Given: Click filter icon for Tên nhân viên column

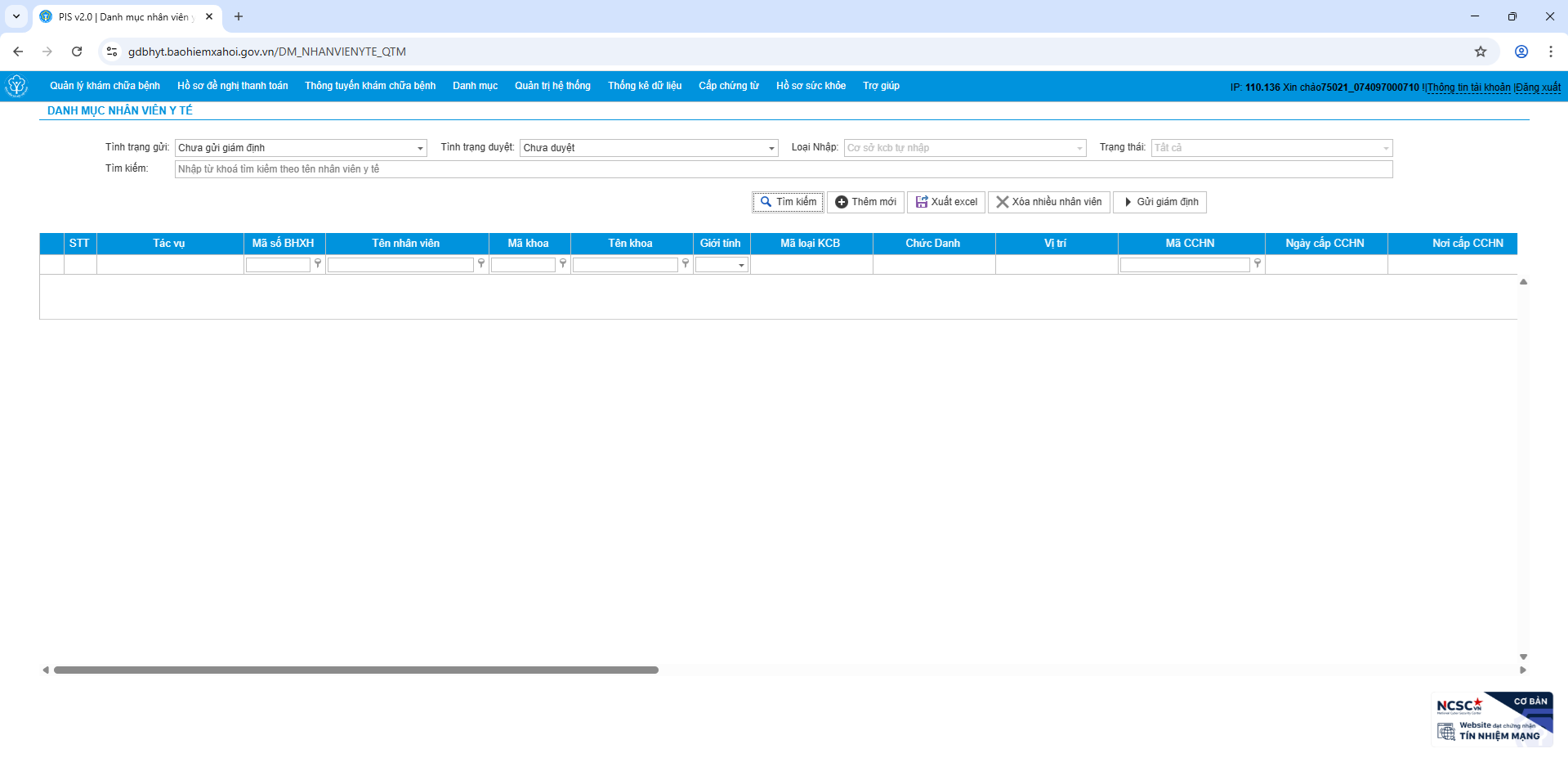Looking at the screenshot, I should [481, 264].
